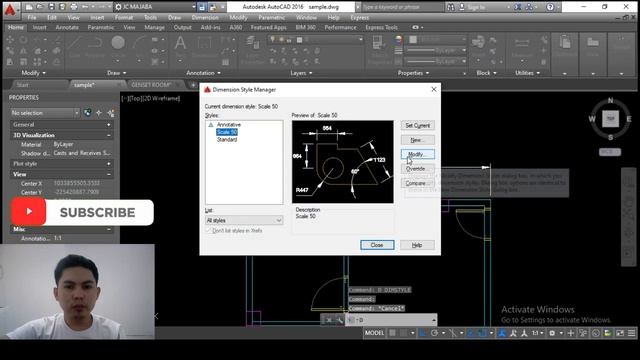Viewport: 640px width, 360px height.
Task: Open the Dimension menu
Action: [x=205, y=18]
